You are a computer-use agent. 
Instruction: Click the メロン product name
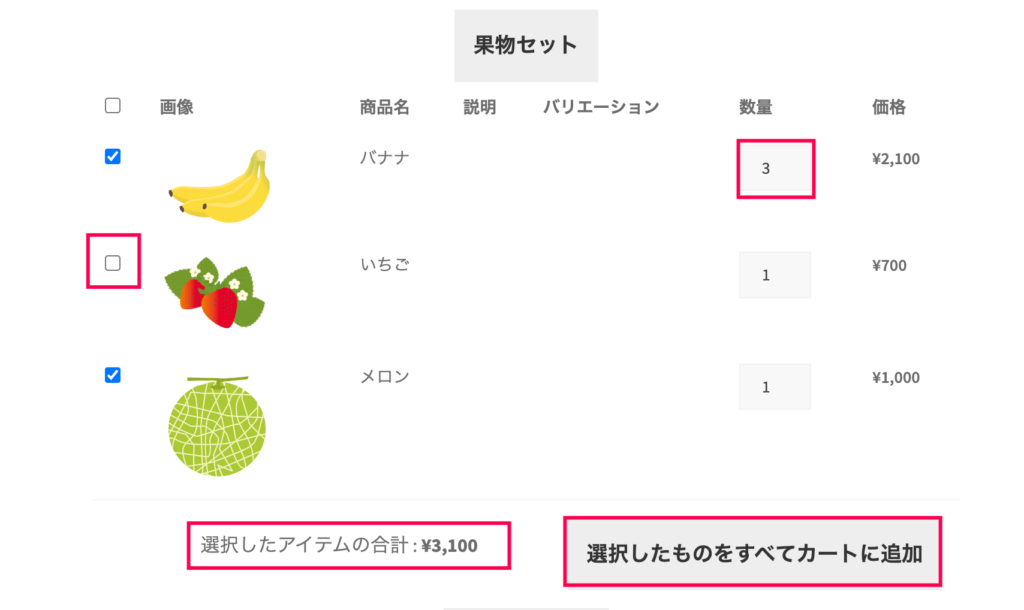click(385, 377)
